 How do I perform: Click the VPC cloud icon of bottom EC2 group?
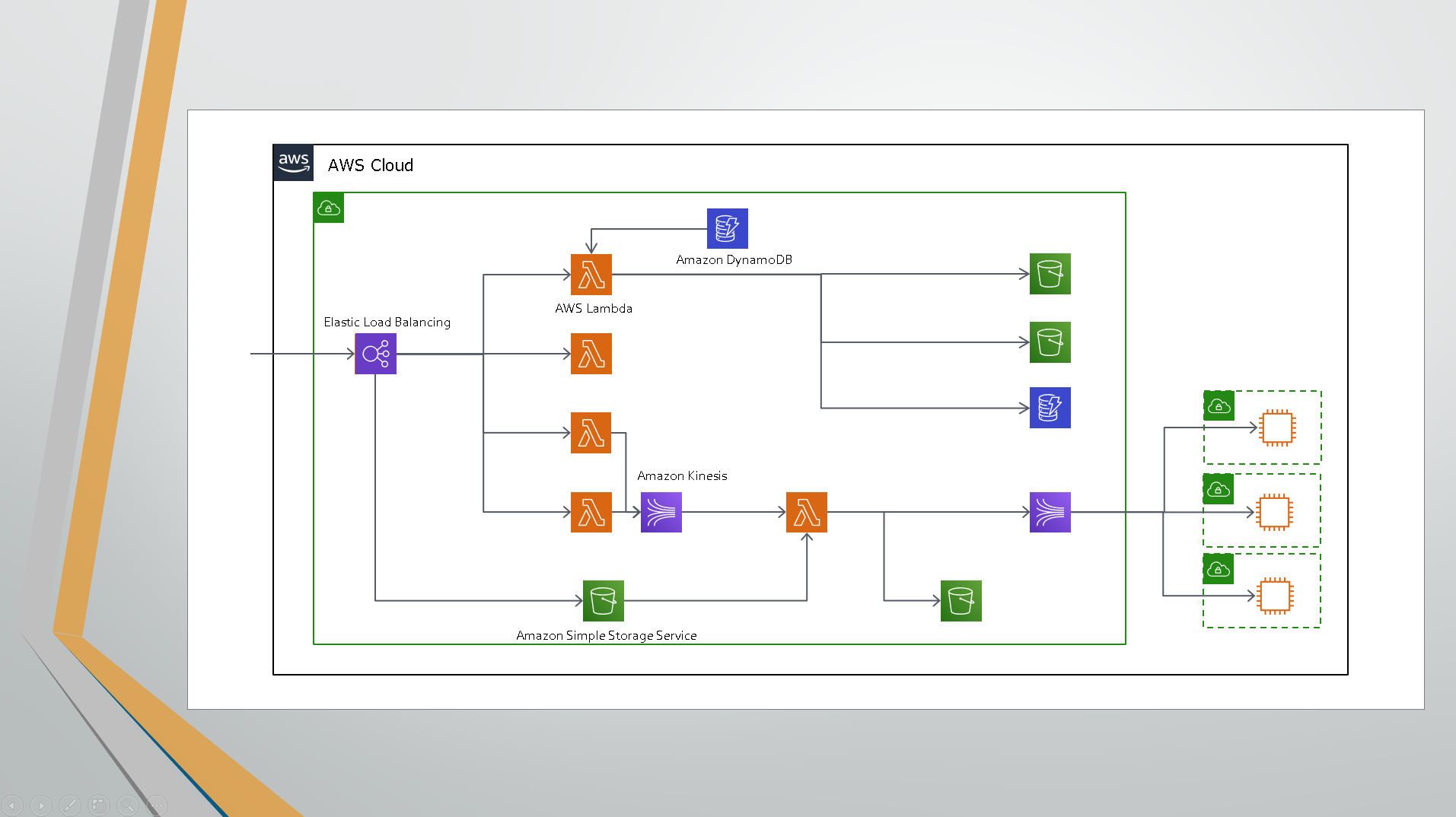[x=1219, y=569]
